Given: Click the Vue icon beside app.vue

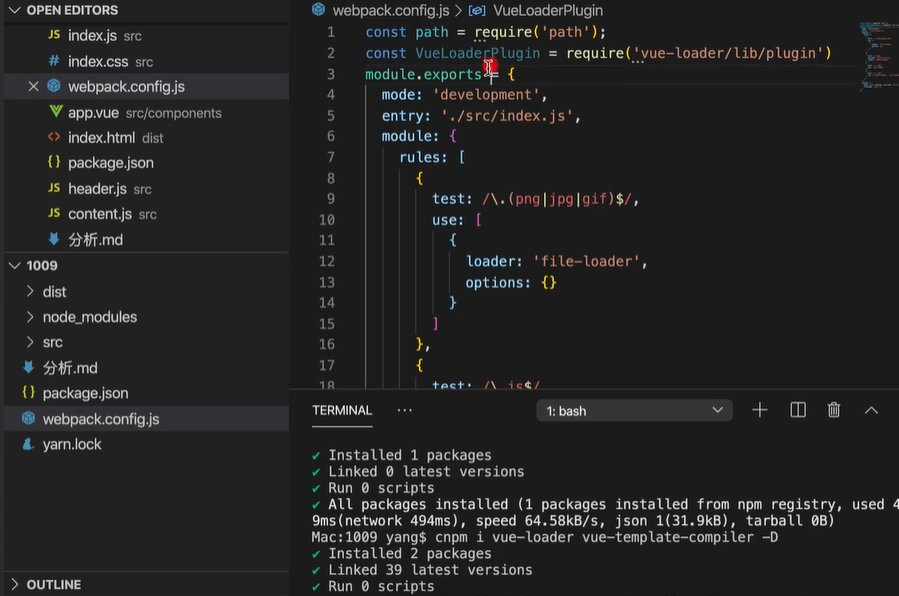Looking at the screenshot, I should (55, 112).
